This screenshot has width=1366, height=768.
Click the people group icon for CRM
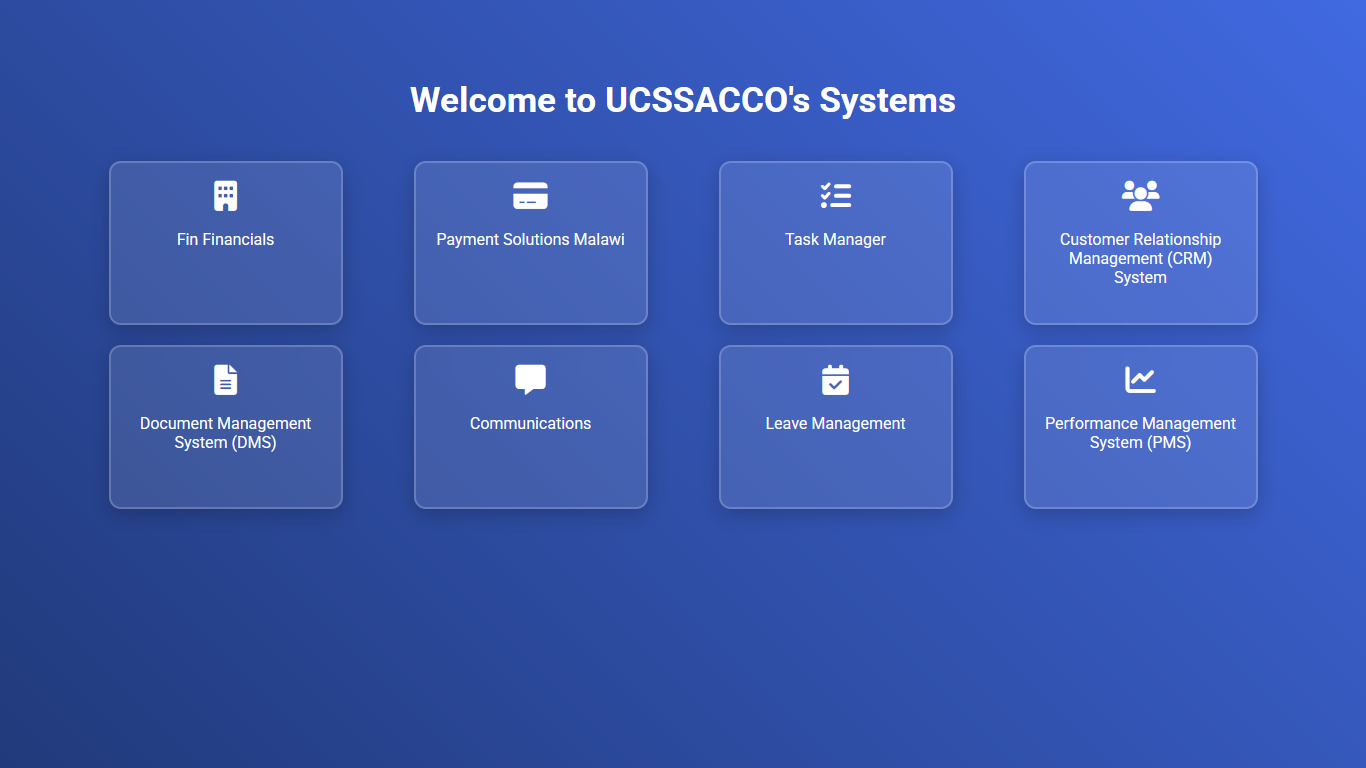click(x=1140, y=196)
